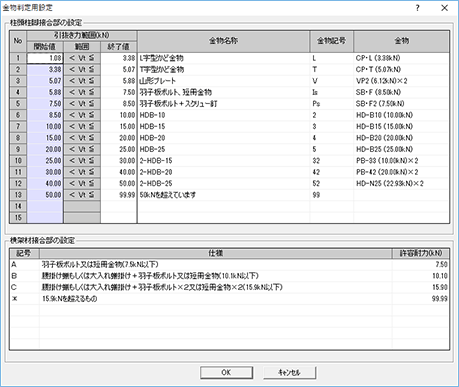Click row number 6 header

coord(18,115)
